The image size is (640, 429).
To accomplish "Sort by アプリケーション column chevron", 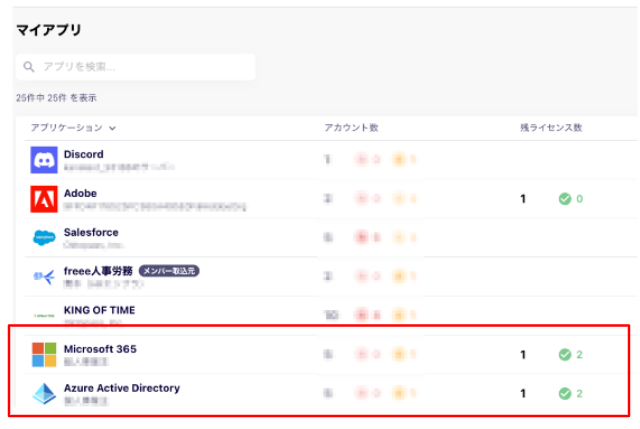I will click(113, 128).
